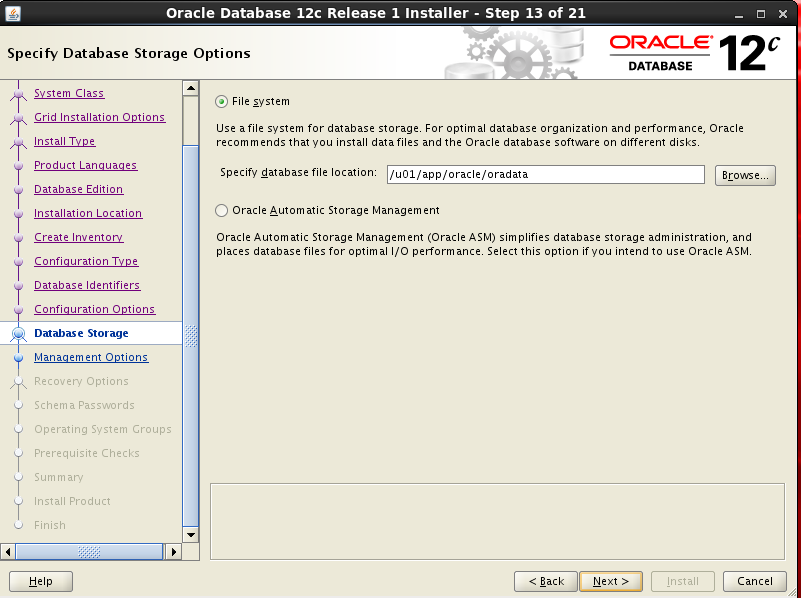Click the horizontal scroll right arrow

point(174,552)
